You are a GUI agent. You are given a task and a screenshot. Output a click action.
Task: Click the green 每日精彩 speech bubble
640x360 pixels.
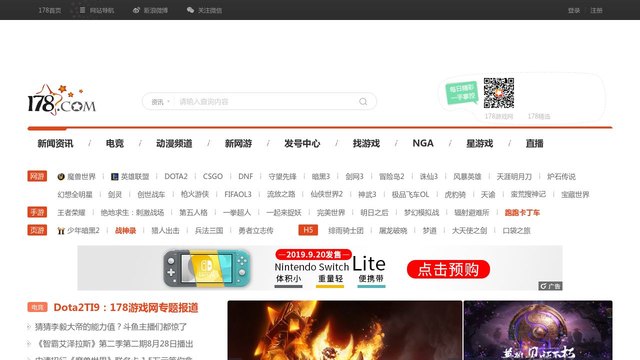pos(462,93)
